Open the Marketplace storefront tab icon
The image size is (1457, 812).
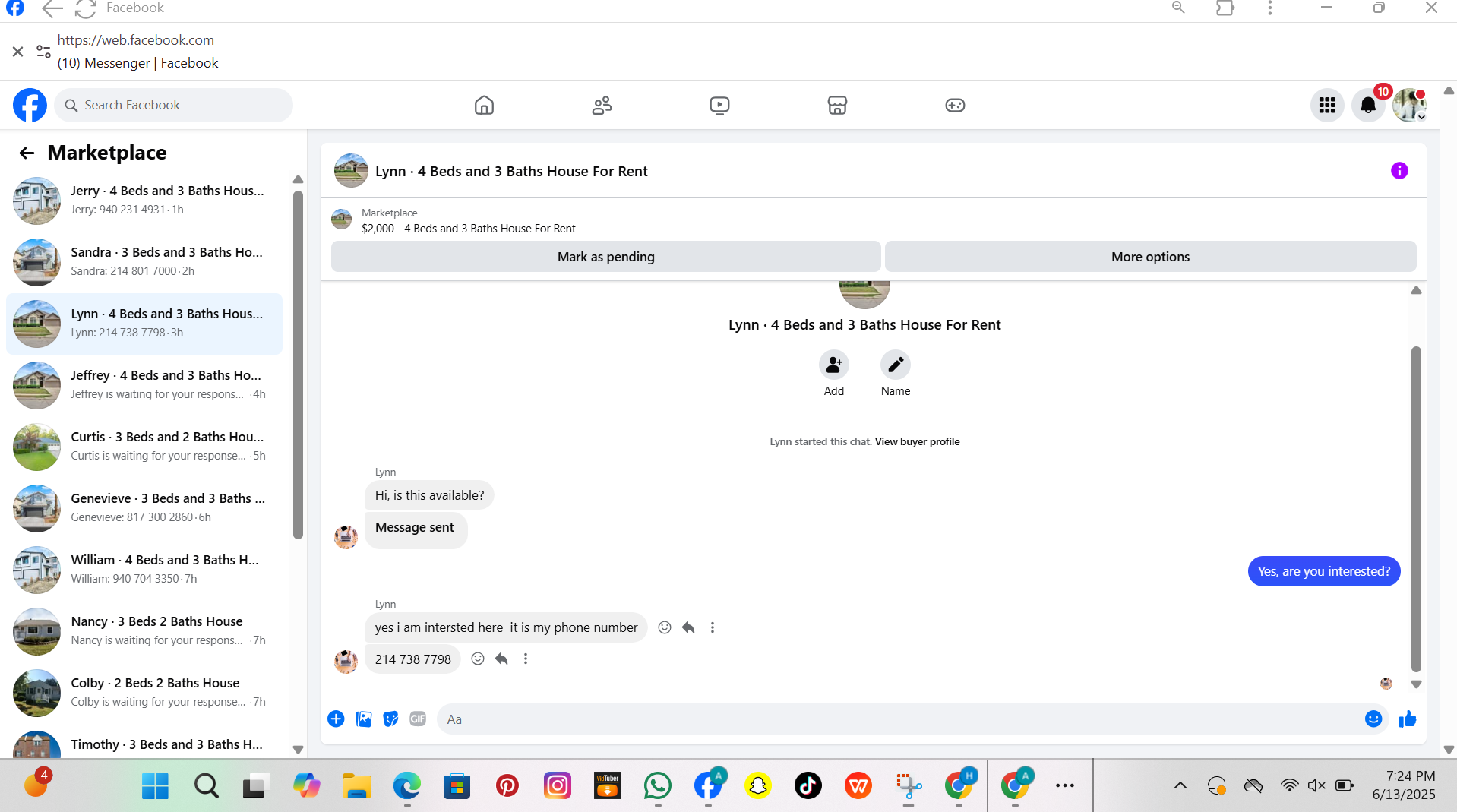click(x=837, y=105)
